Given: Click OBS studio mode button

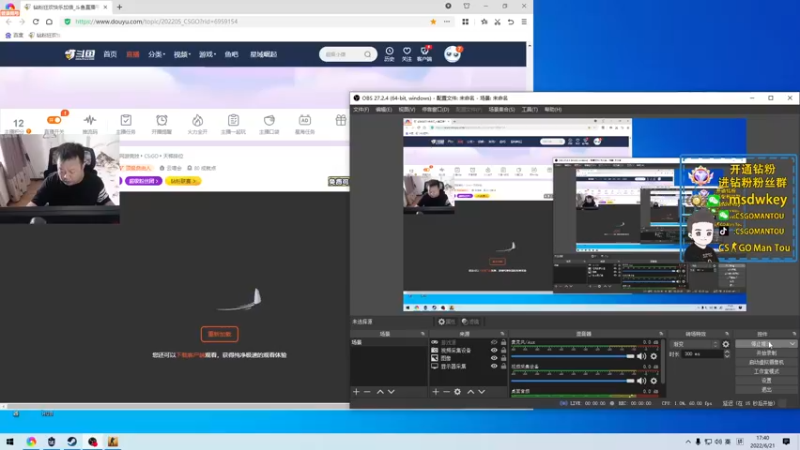Looking at the screenshot, I should coord(766,371).
